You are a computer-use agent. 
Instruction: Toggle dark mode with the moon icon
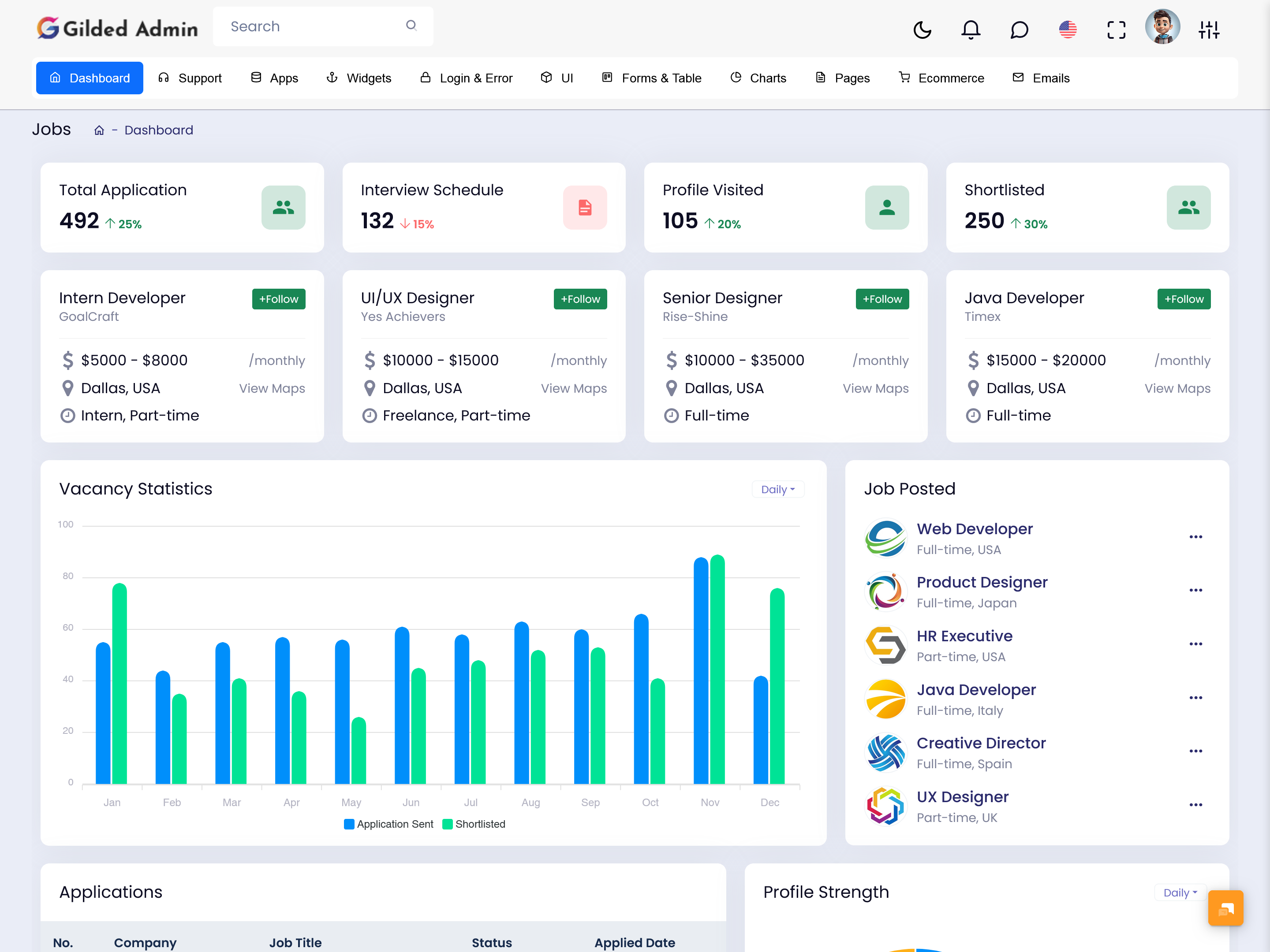[x=922, y=29]
